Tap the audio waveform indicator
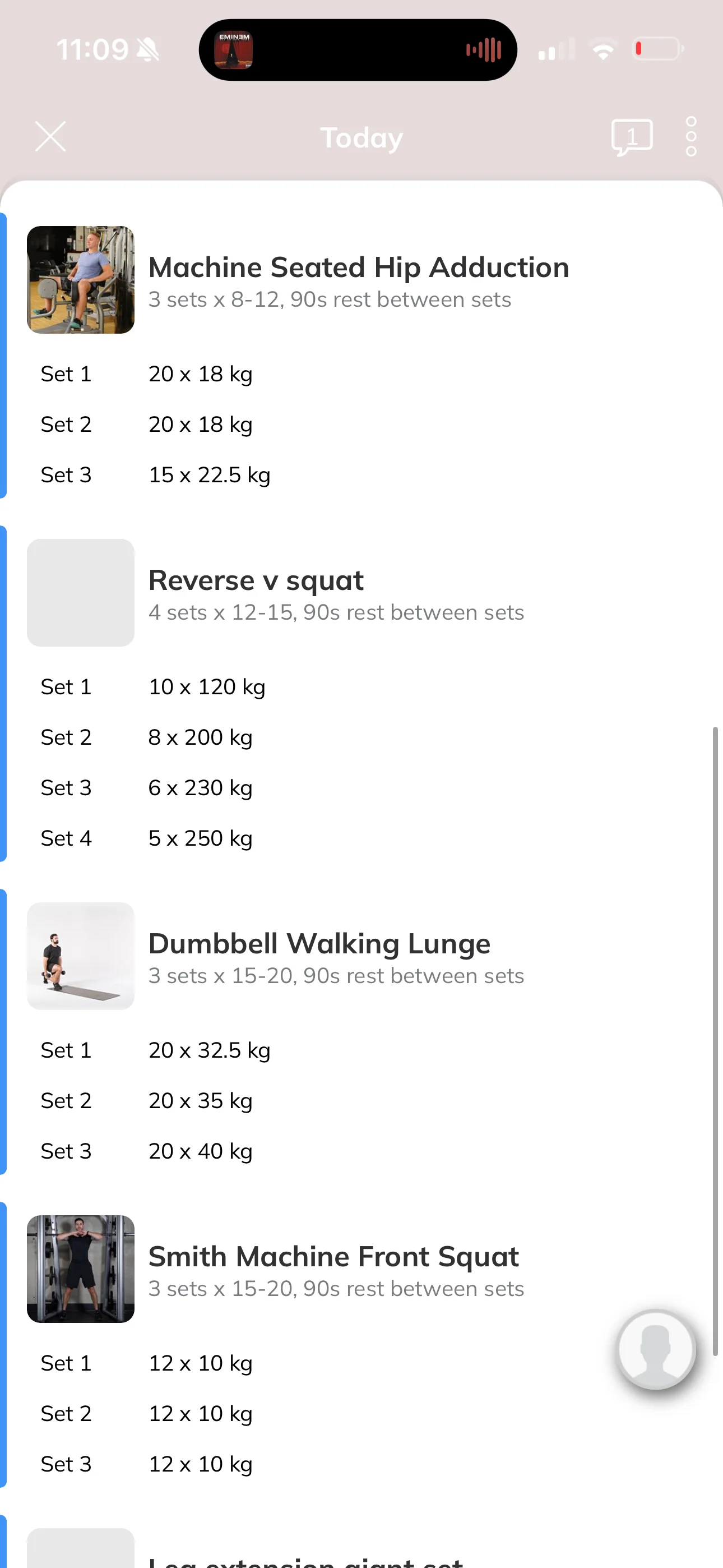 [x=484, y=50]
